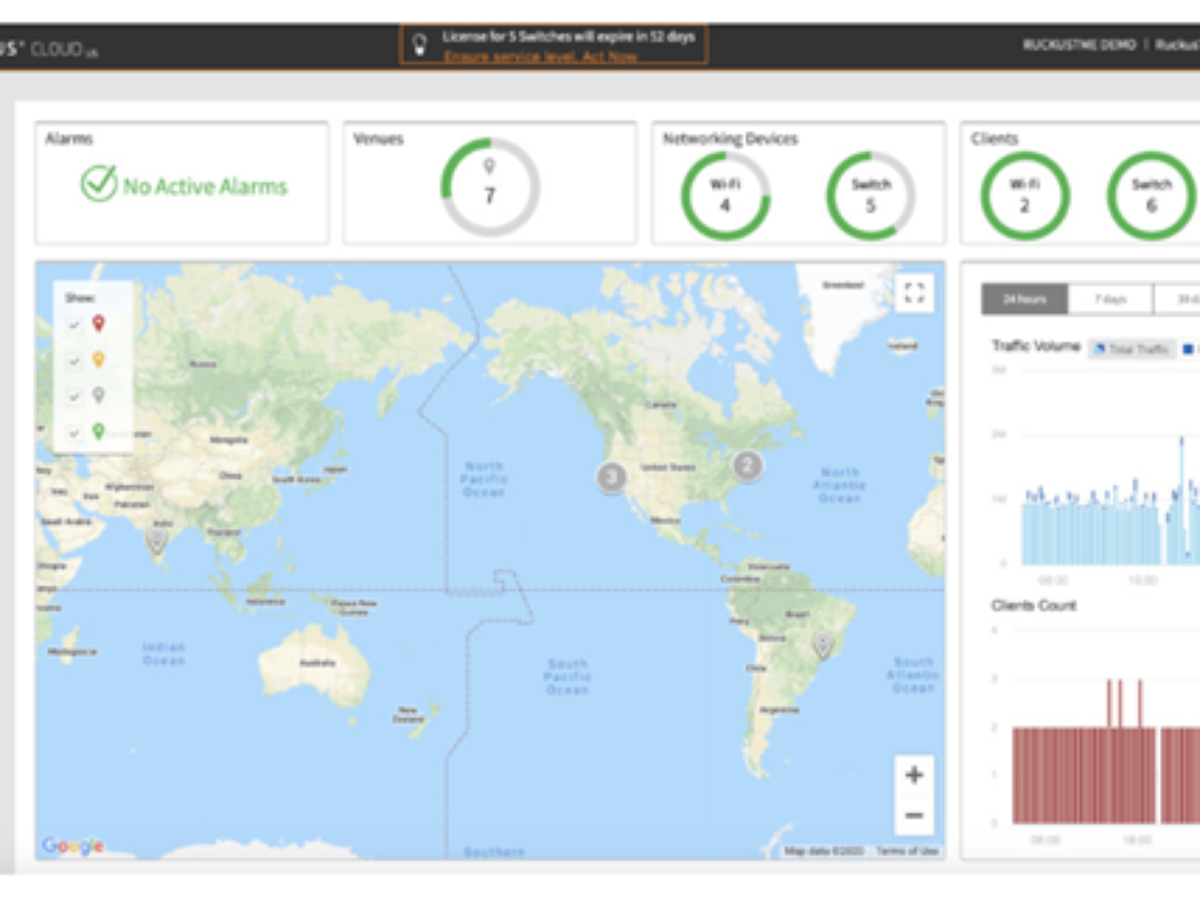Screen dimensions: 1200x900
Task: Open the cluster marker labeled 2
Action: pos(747,465)
